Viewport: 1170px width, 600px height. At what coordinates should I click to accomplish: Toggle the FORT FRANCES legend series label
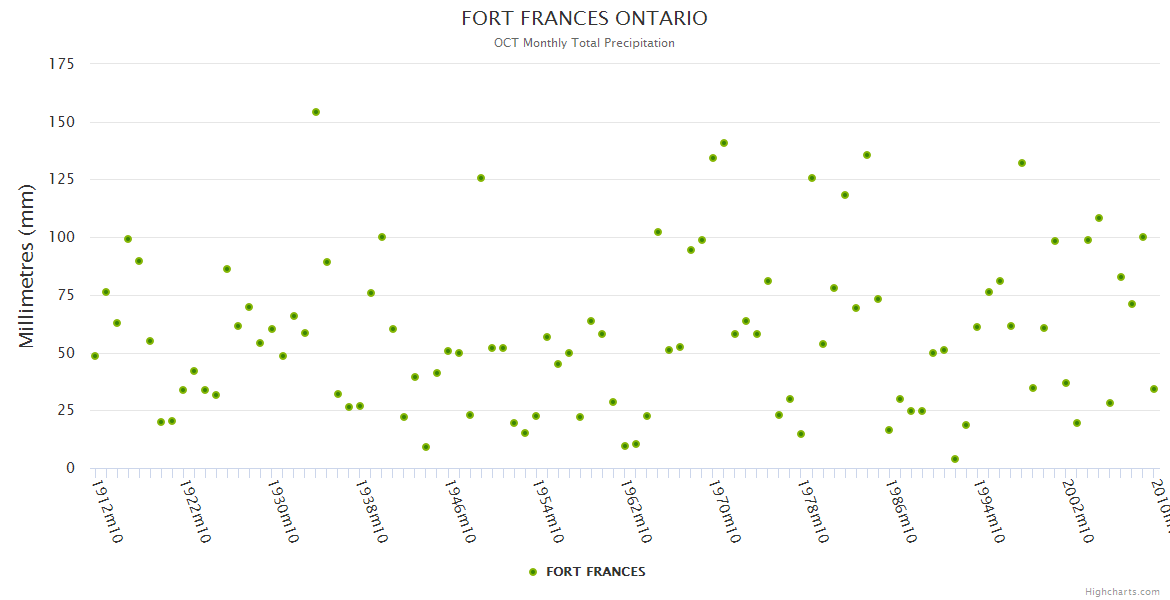595,572
